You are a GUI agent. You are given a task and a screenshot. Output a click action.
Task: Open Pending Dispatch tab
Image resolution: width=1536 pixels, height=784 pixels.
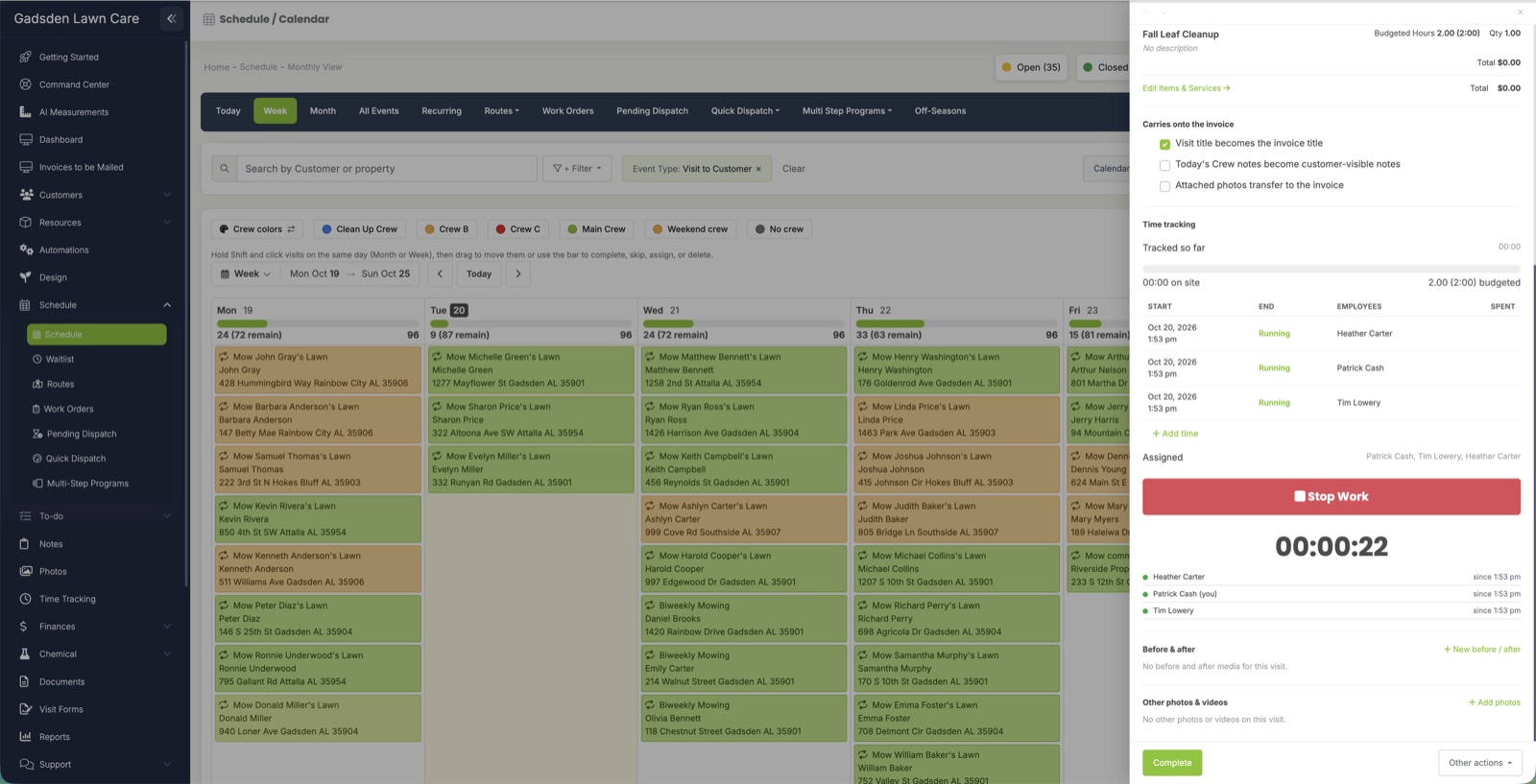[652, 111]
